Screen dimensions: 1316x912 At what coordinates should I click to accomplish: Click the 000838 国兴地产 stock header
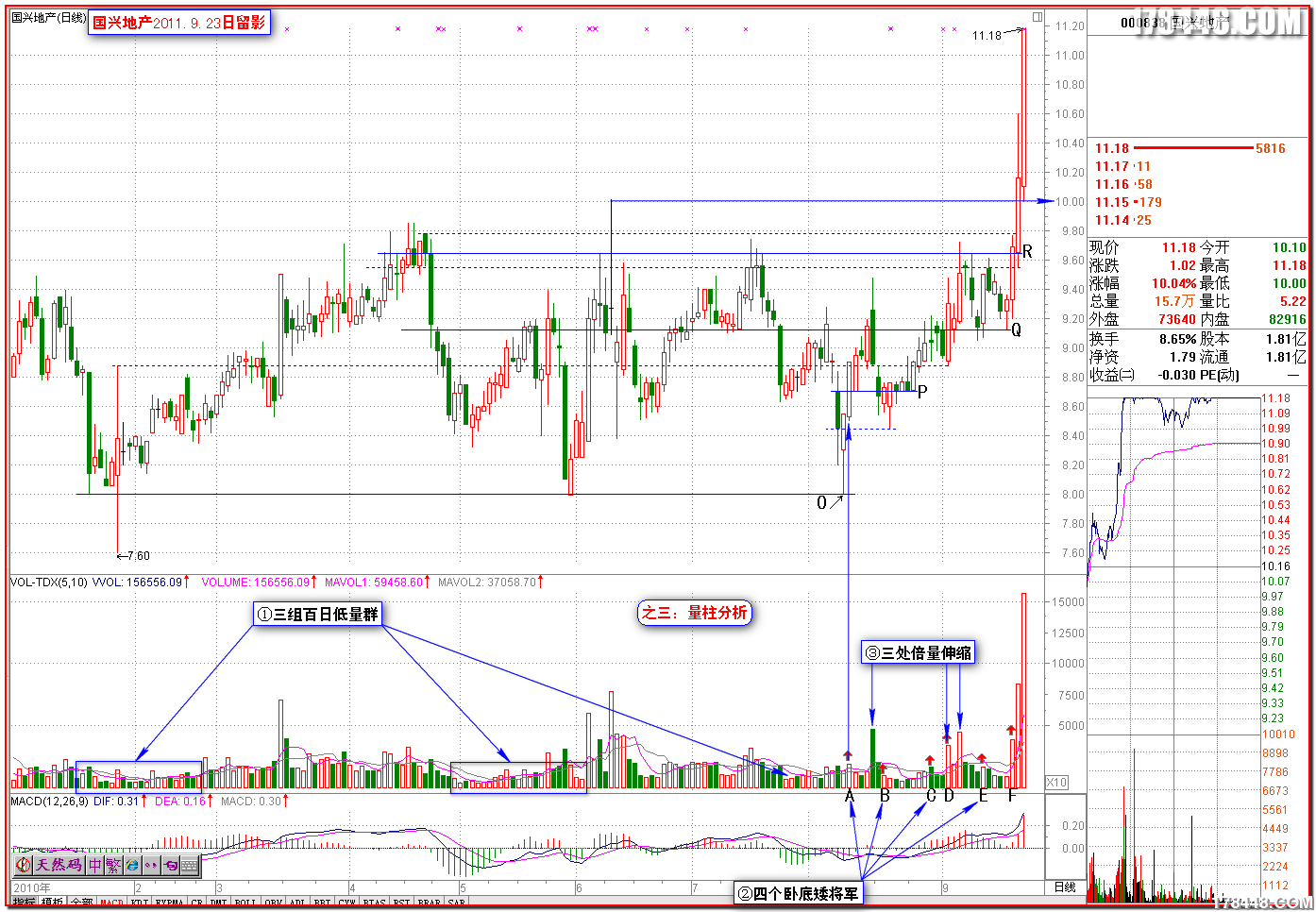1175,22
